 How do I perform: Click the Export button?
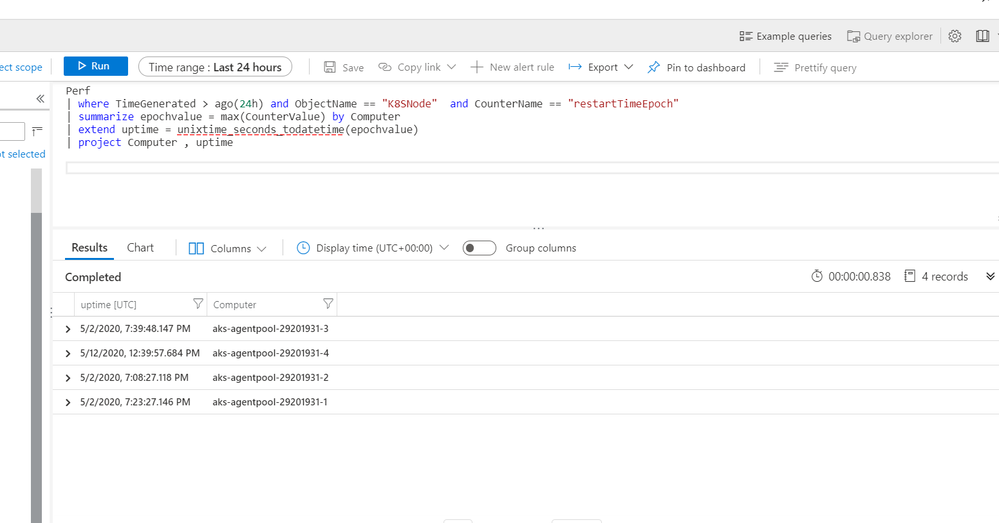(593, 67)
